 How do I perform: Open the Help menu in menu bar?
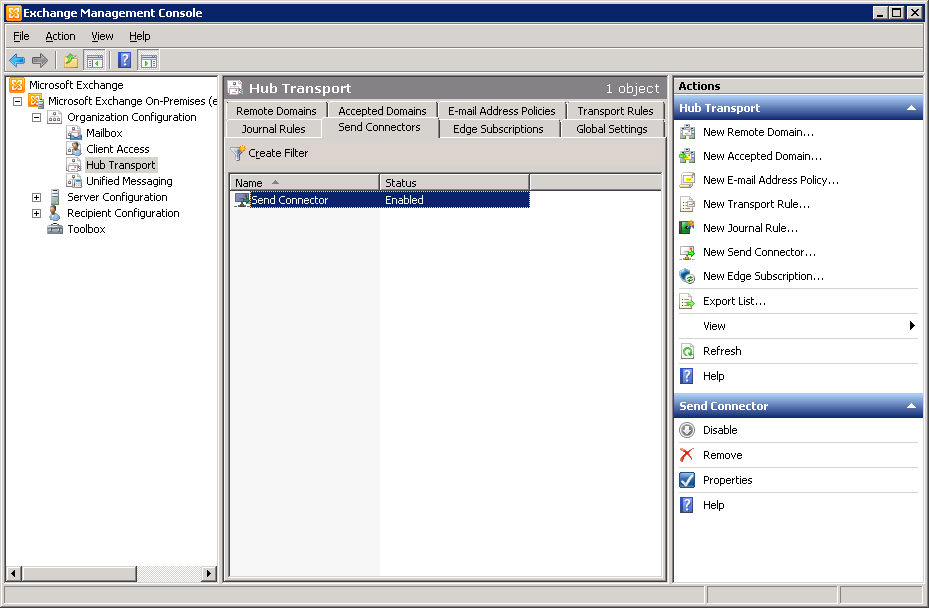[x=140, y=36]
